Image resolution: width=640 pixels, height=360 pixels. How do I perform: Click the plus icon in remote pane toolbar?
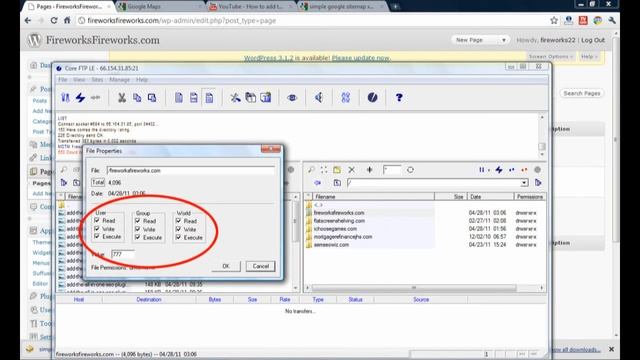coord(369,170)
